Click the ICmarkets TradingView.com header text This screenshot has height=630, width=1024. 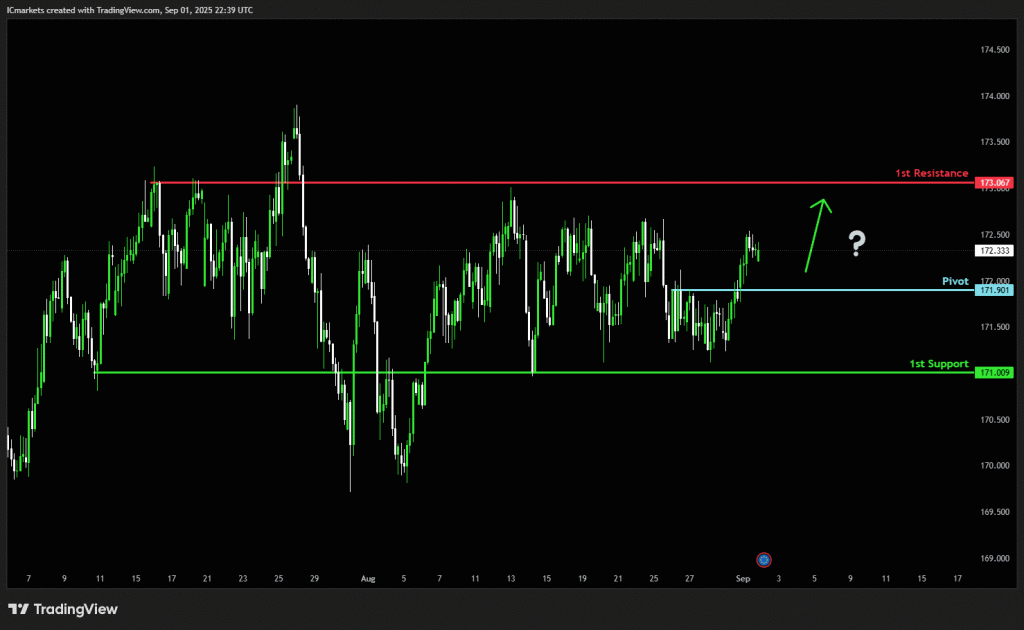(x=129, y=10)
